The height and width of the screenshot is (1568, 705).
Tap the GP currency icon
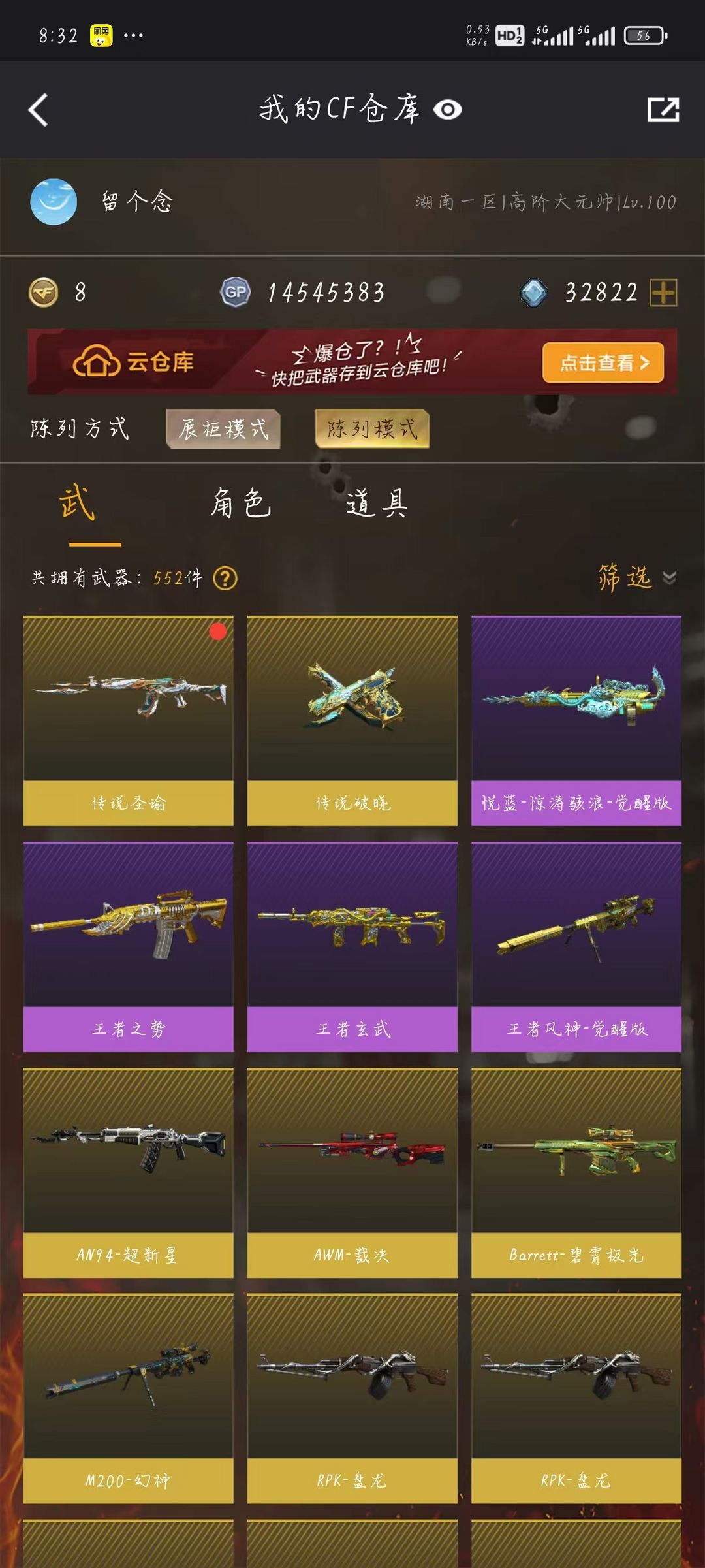pos(235,292)
